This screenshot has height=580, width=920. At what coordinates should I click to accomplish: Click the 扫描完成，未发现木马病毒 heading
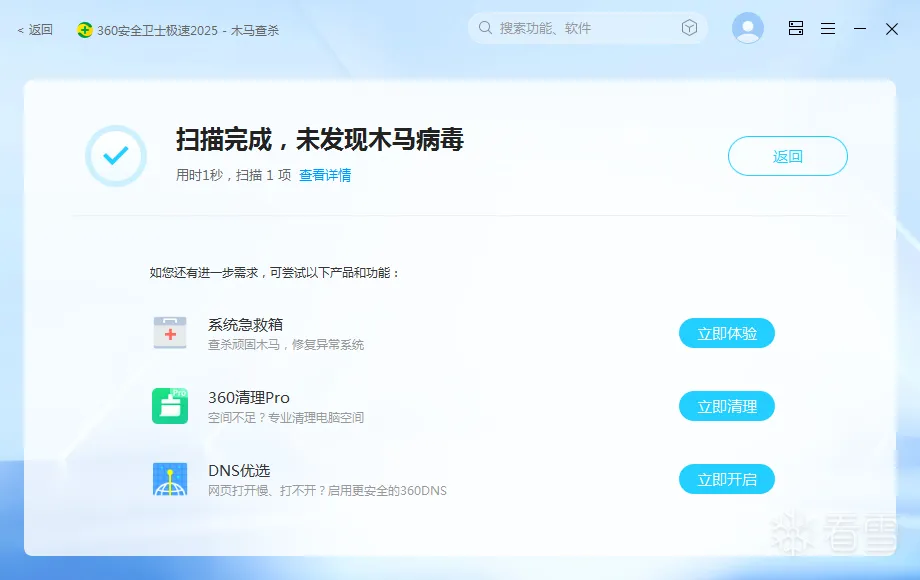320,140
